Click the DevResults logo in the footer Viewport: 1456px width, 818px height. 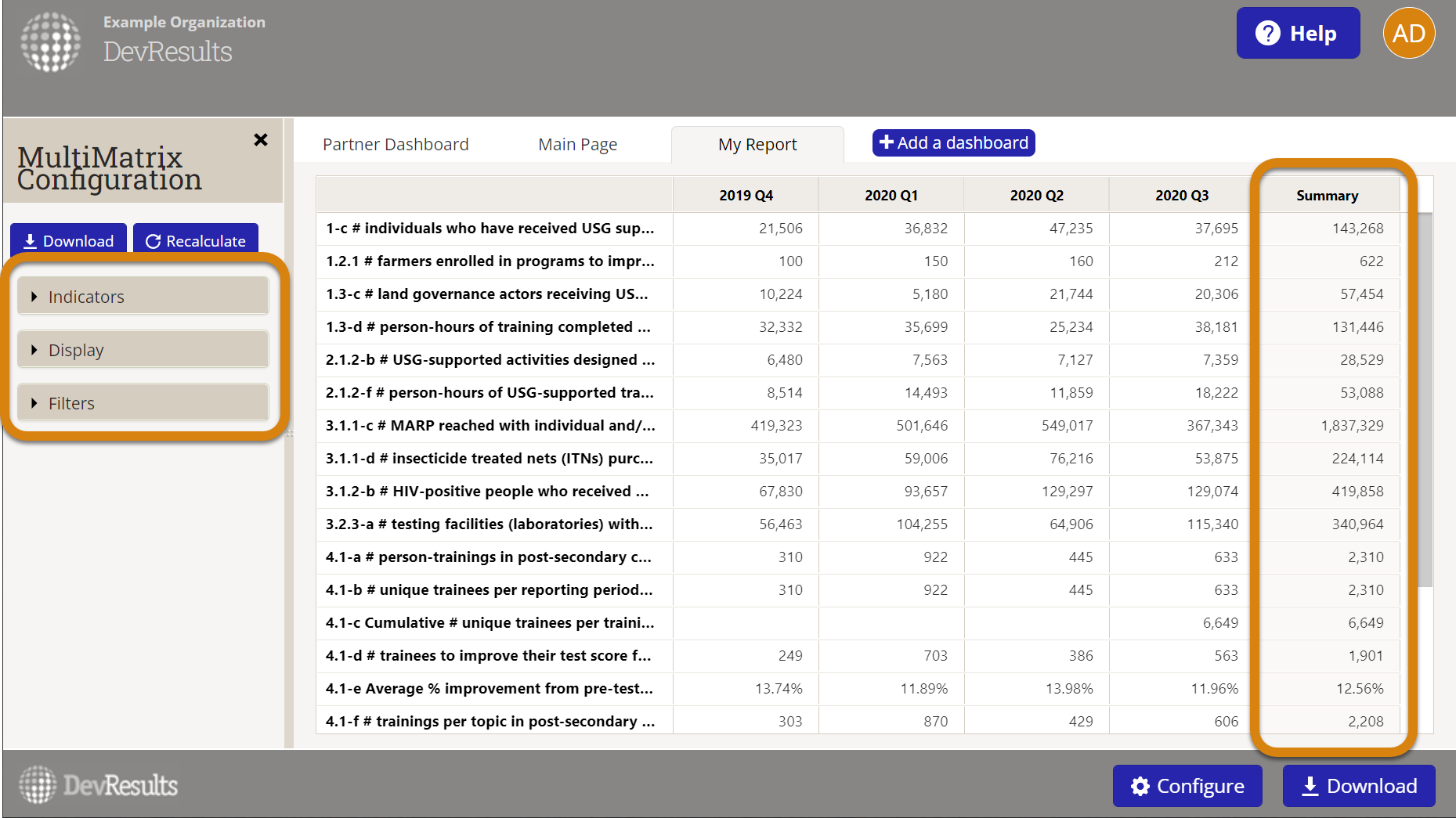pyautogui.click(x=99, y=784)
